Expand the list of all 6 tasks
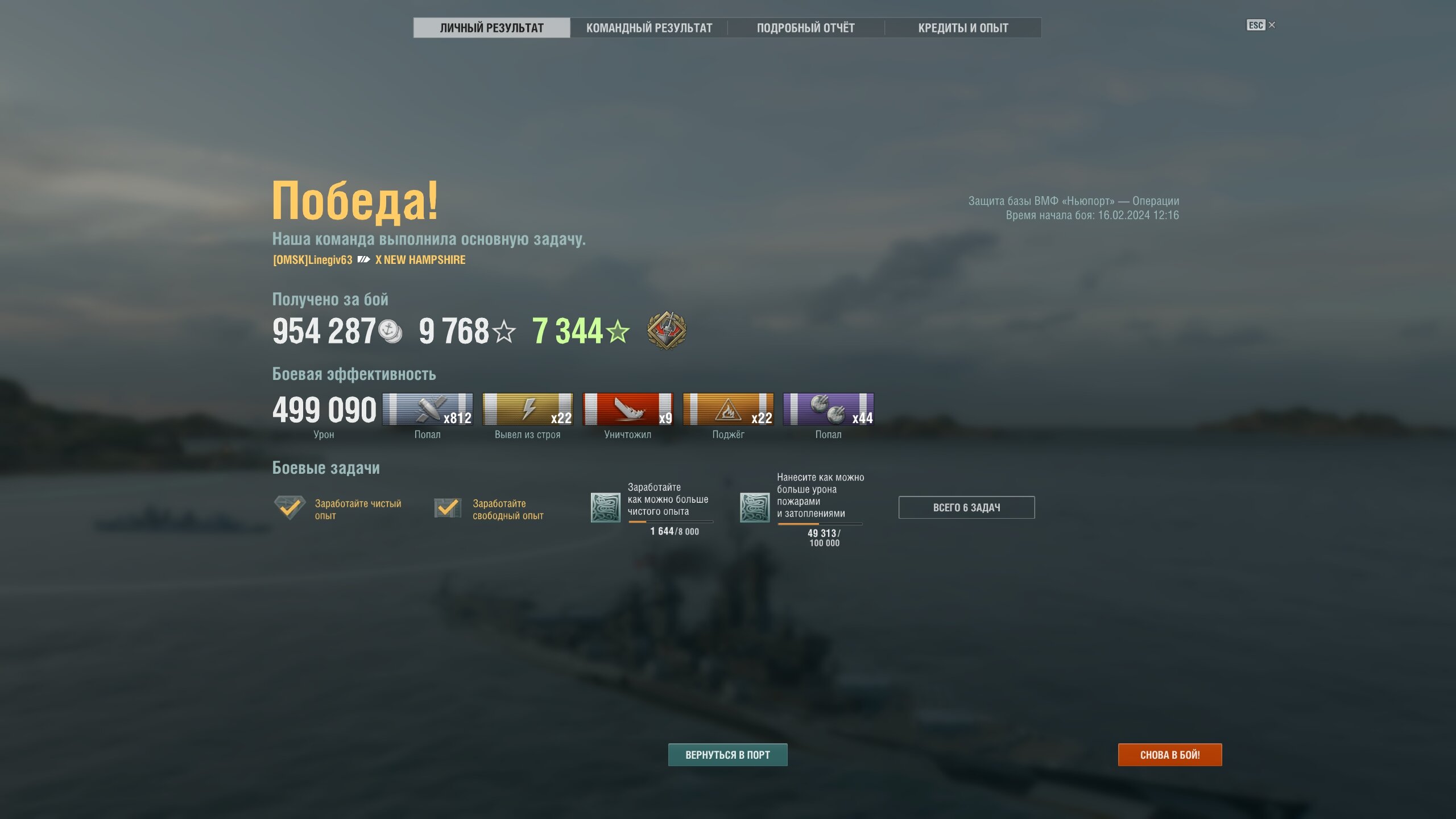This screenshot has width=1456, height=819. tap(966, 507)
